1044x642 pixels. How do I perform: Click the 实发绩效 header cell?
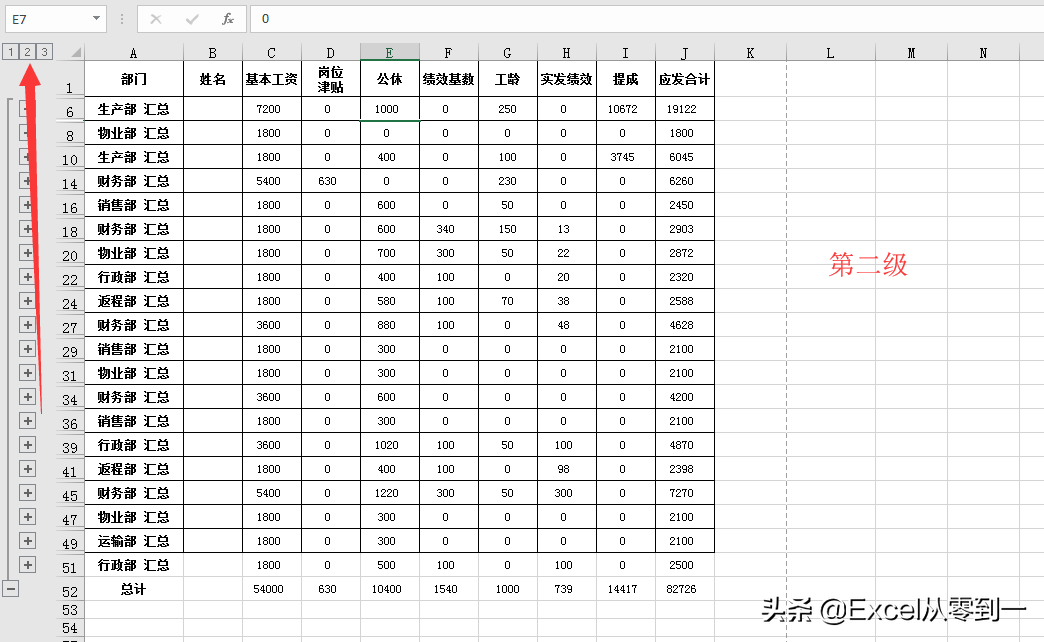click(x=567, y=79)
